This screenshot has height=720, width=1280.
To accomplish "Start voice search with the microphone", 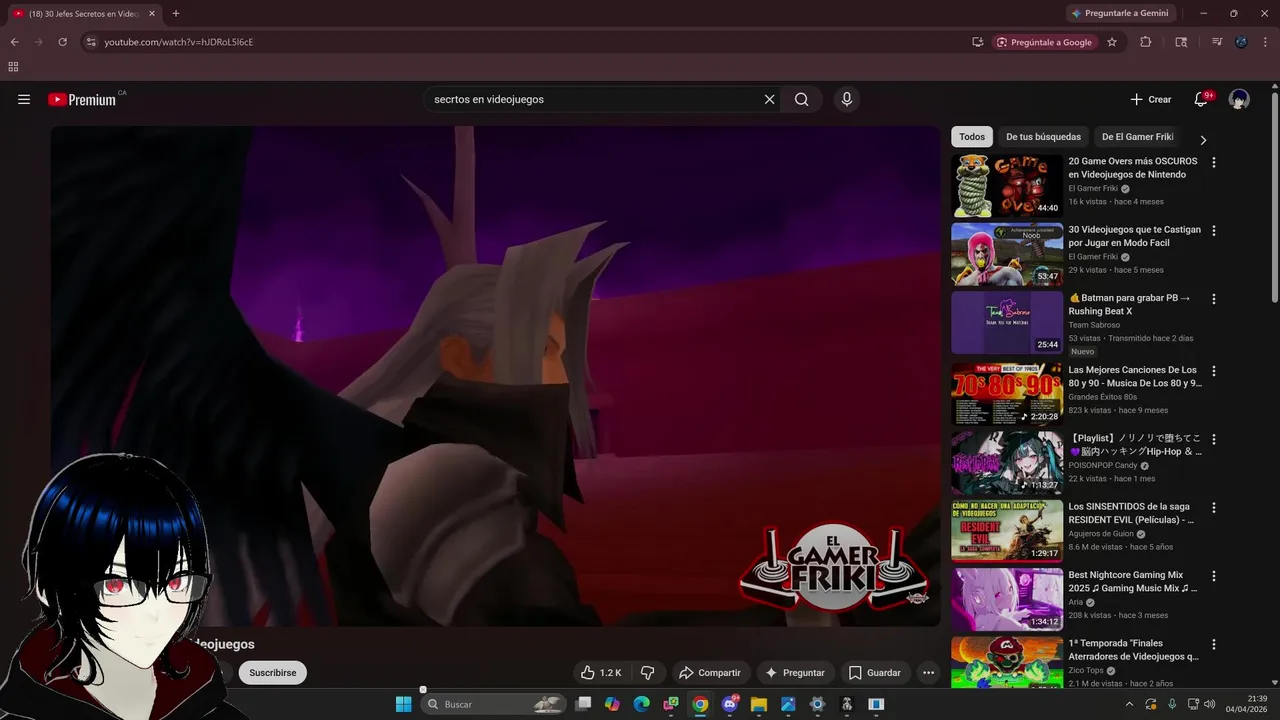I will [847, 99].
